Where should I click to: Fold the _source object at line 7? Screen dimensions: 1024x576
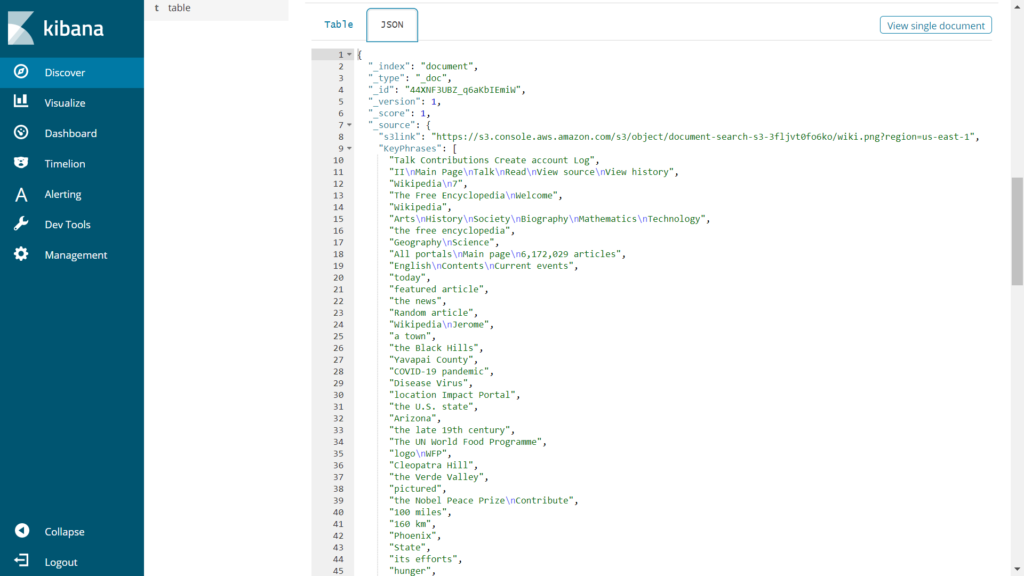349,125
